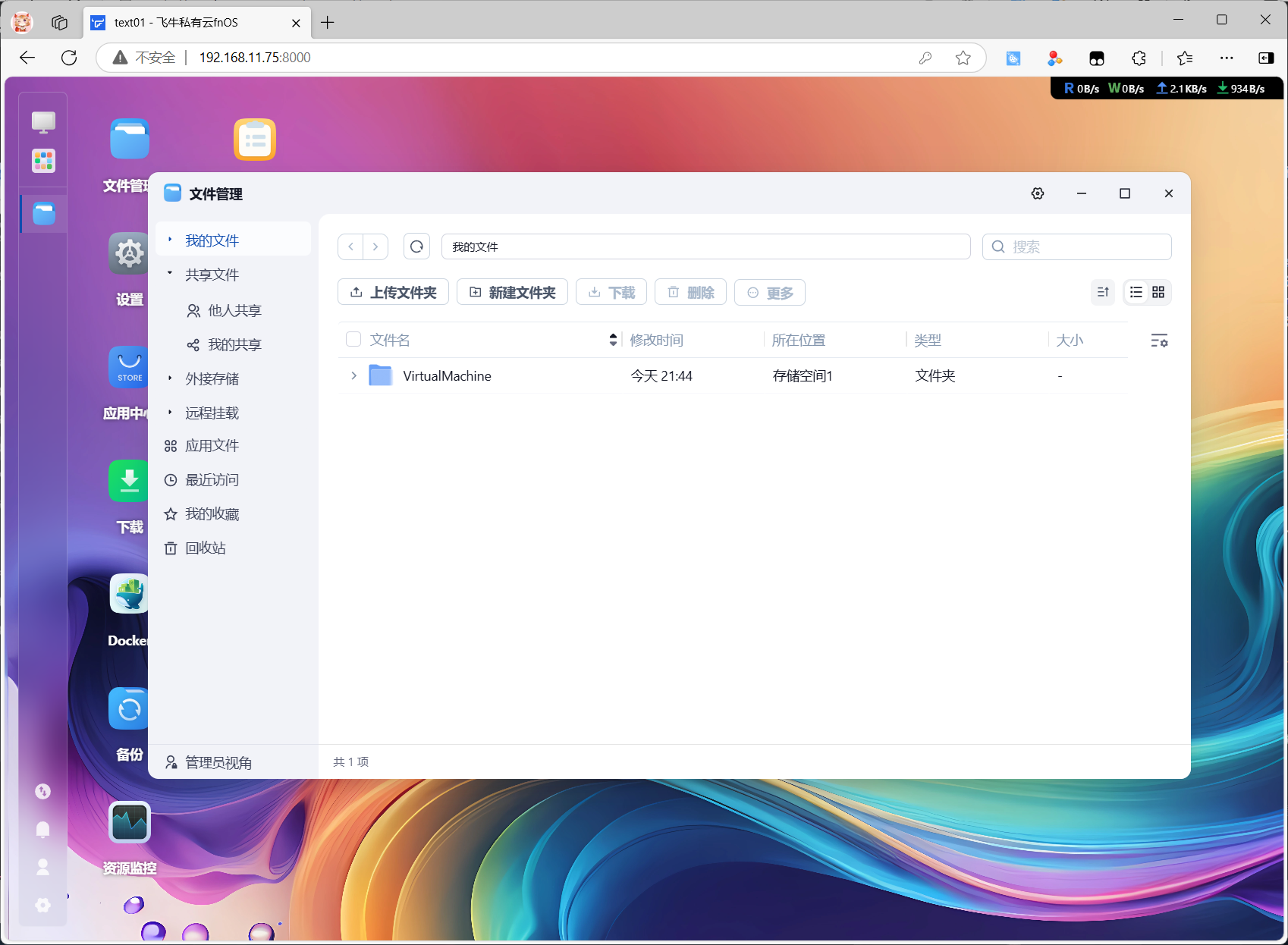The image size is (1288, 945).
Task: Open the file manager settings gear
Action: click(x=1038, y=193)
